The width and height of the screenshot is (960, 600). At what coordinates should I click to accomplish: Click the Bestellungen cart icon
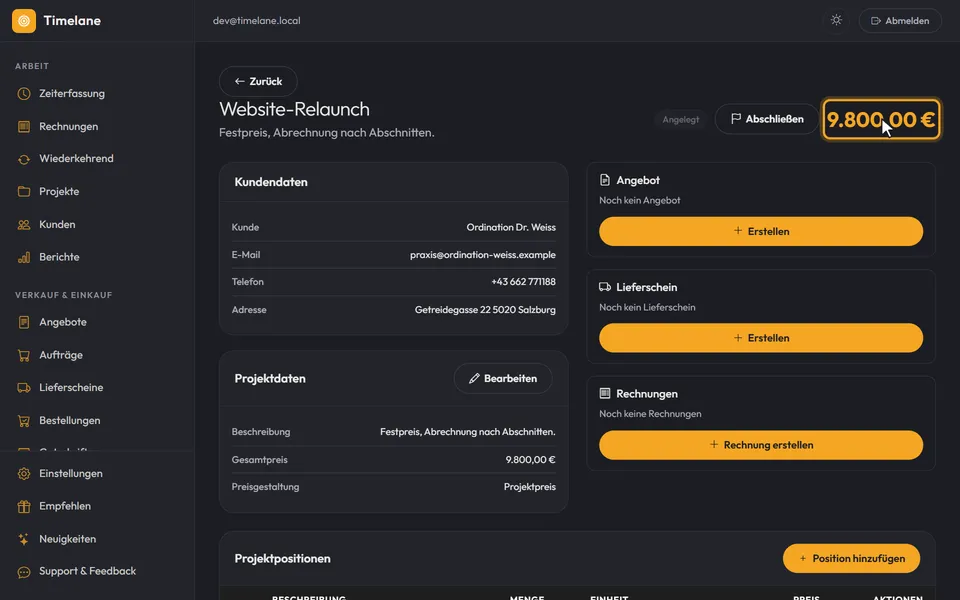click(24, 421)
